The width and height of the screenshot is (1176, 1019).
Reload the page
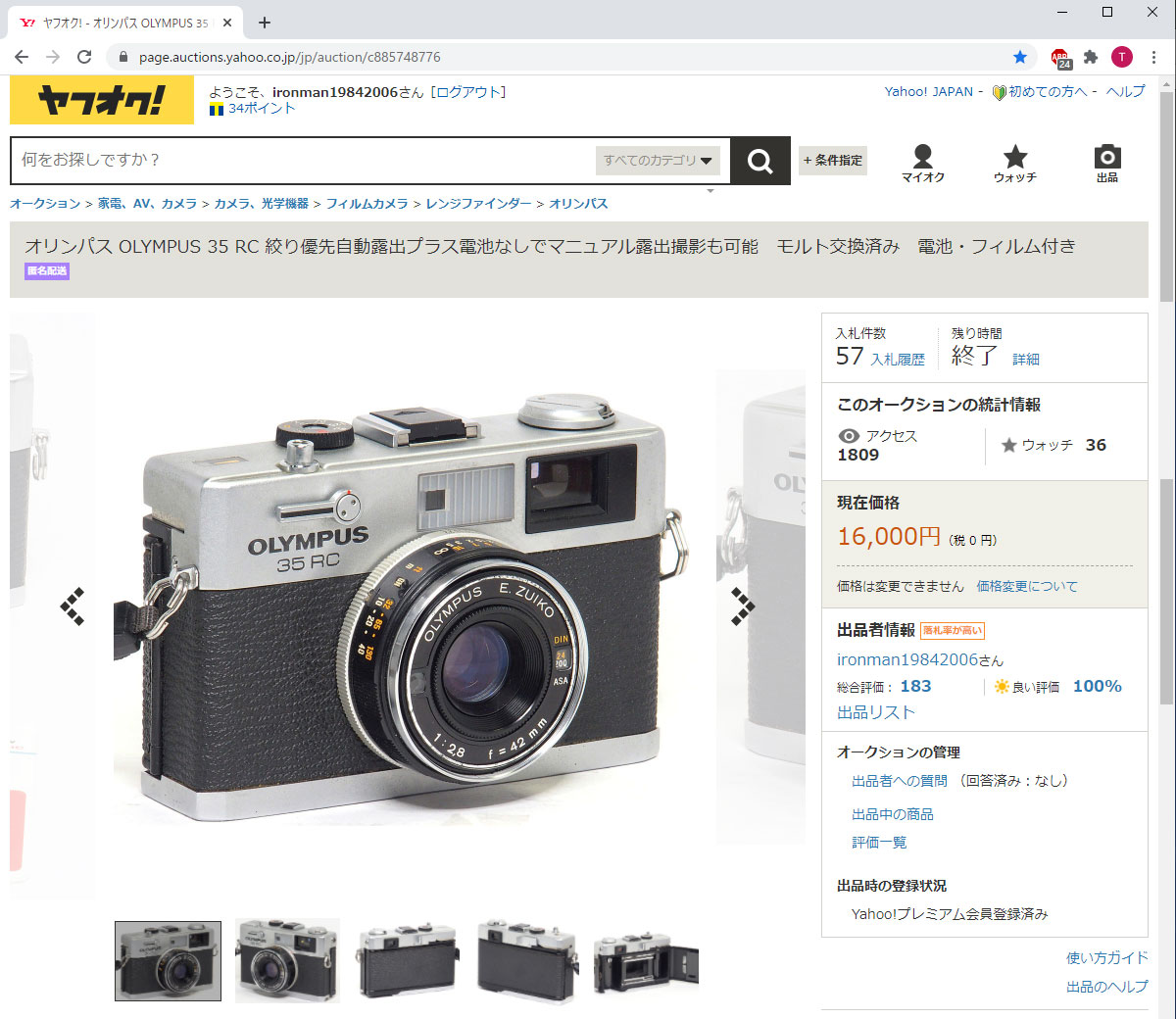[x=84, y=57]
